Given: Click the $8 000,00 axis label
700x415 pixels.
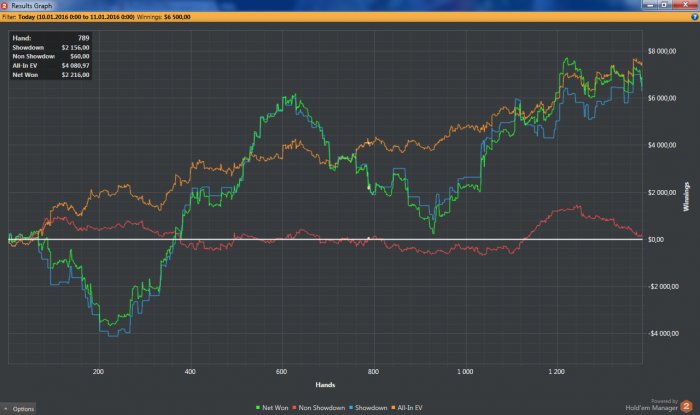Looking at the screenshot, I should tap(662, 51).
